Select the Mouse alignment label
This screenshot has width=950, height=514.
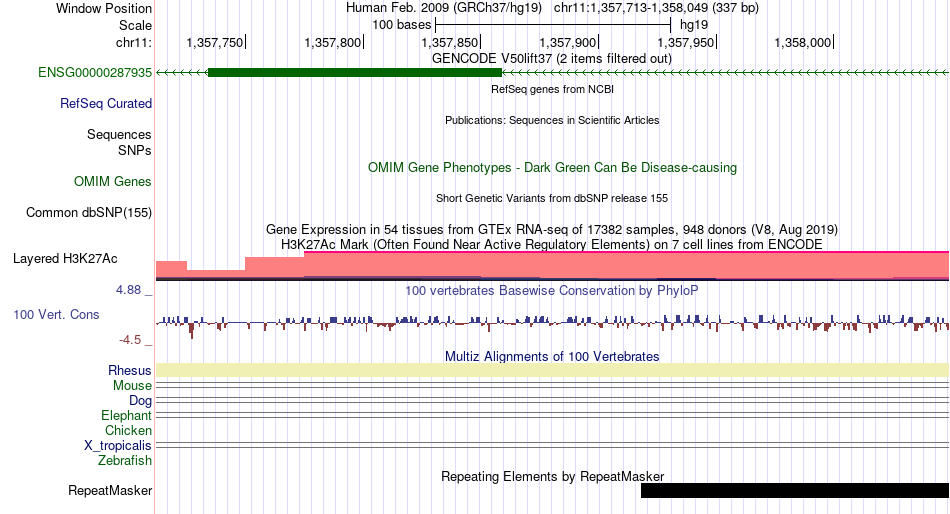(132, 386)
